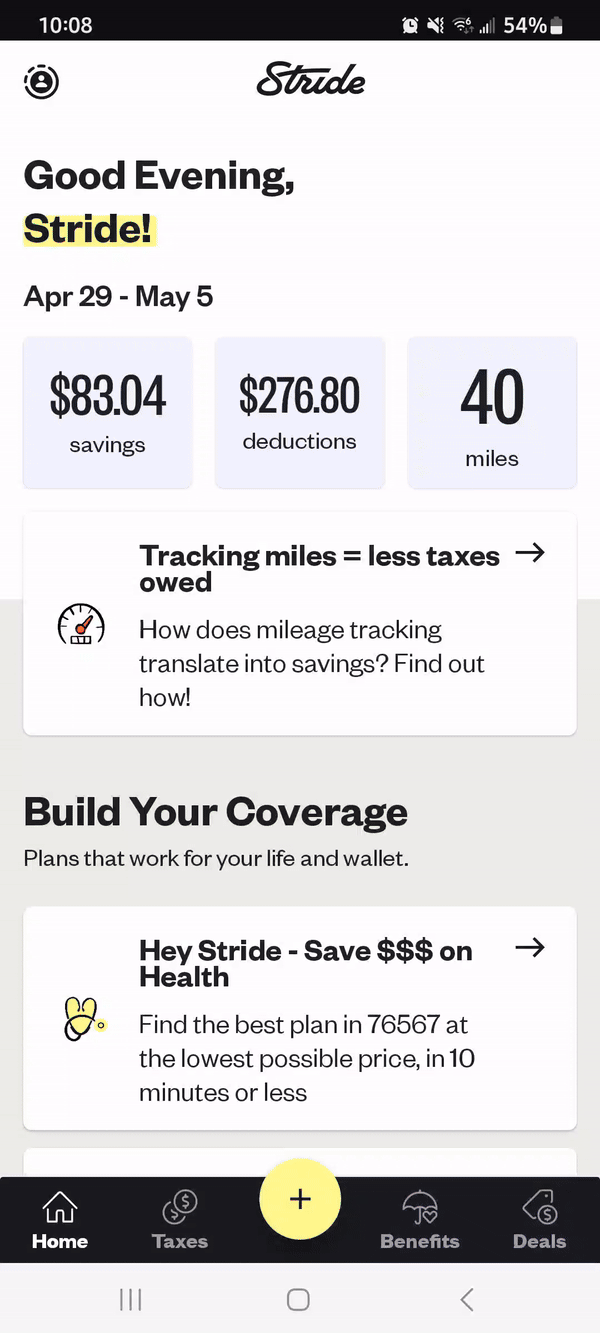Tap the Stride logo

coord(311,80)
